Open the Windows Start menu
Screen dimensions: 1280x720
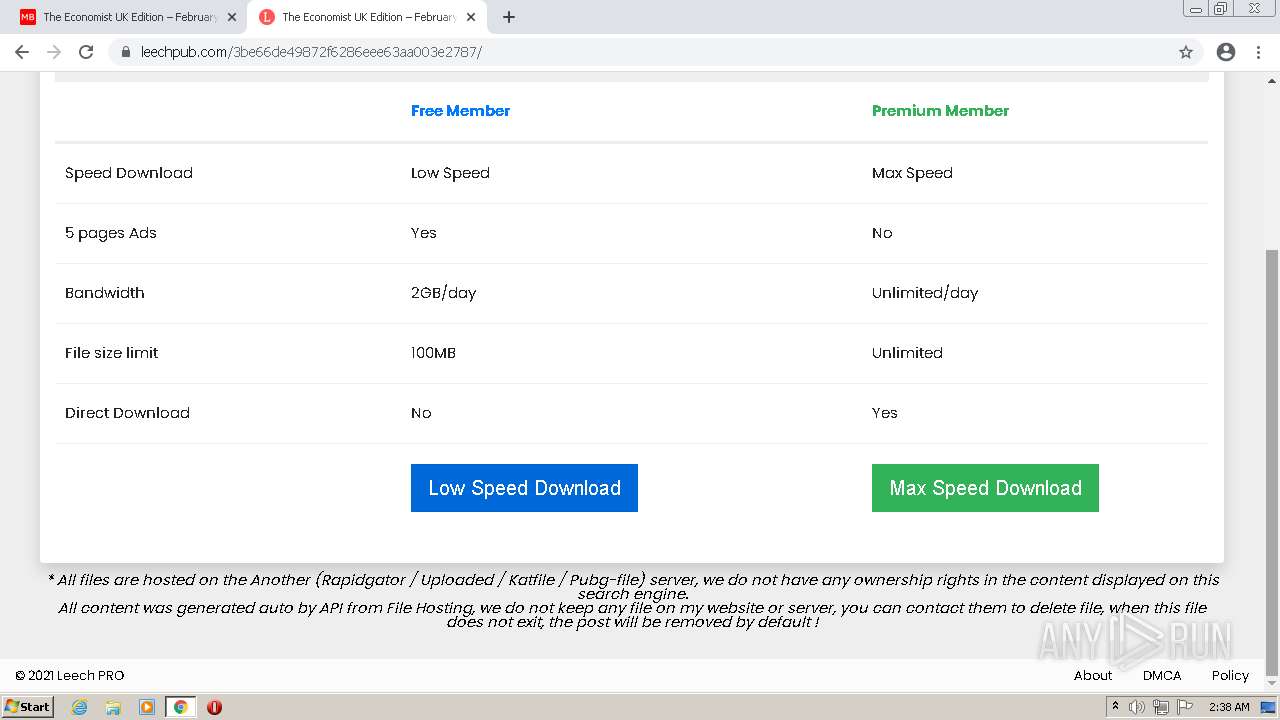pos(28,707)
